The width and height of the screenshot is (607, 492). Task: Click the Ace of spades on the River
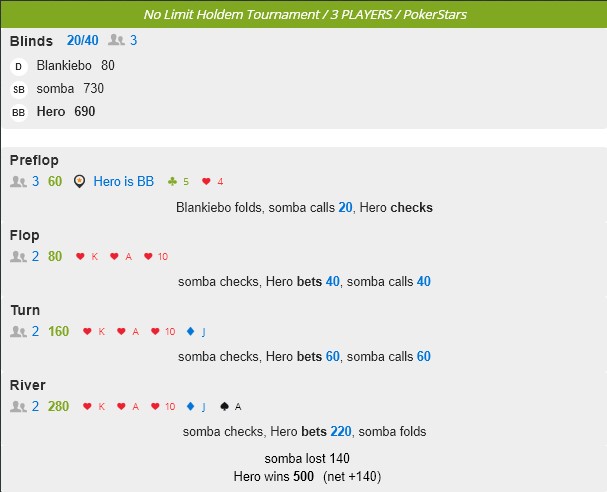click(x=231, y=406)
